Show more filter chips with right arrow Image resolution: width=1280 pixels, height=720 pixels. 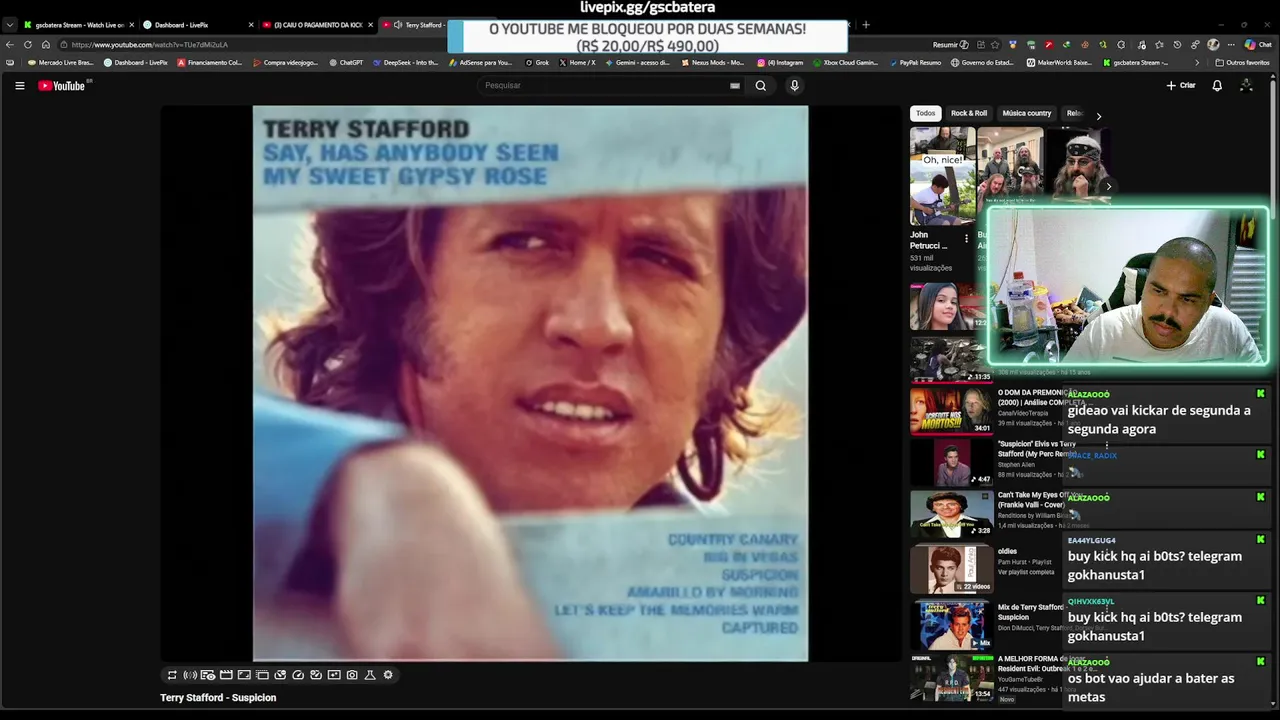(1099, 116)
